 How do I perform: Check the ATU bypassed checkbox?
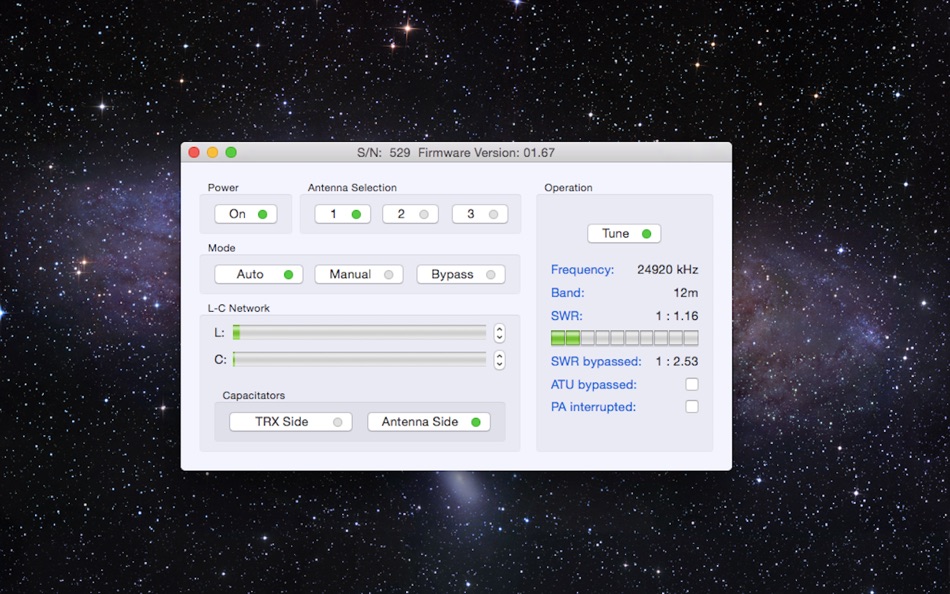coord(692,384)
